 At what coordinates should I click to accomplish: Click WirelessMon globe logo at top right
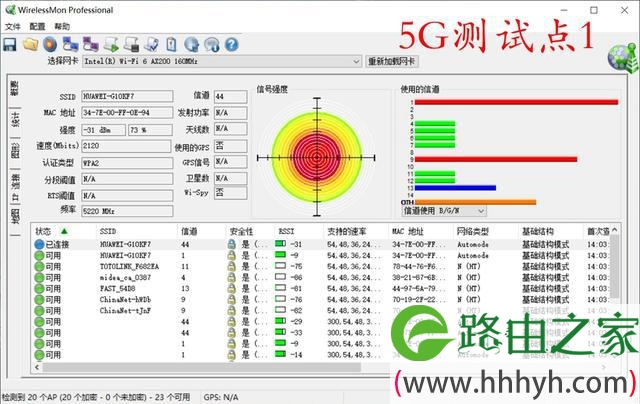pyautogui.click(x=622, y=57)
